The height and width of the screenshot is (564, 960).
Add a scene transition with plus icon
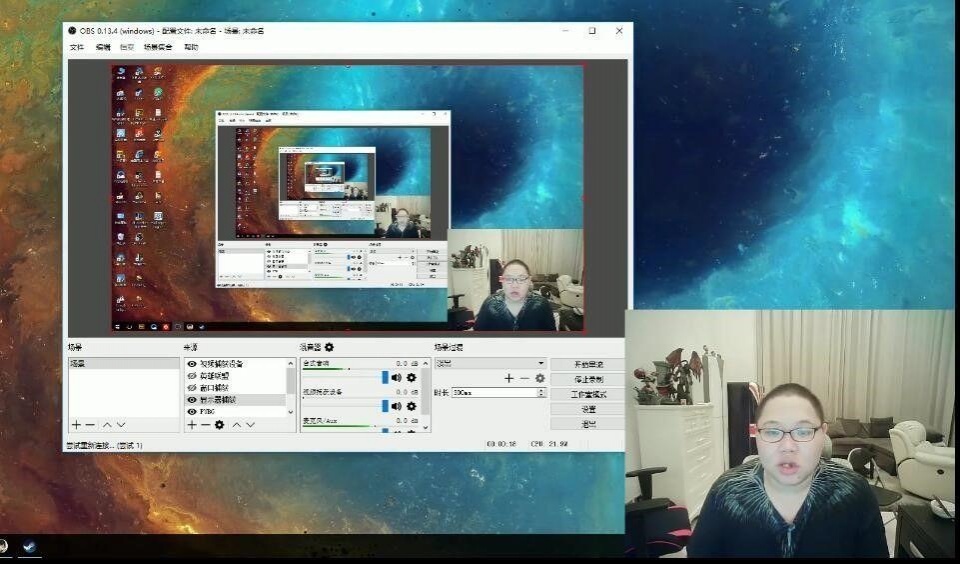pos(509,378)
